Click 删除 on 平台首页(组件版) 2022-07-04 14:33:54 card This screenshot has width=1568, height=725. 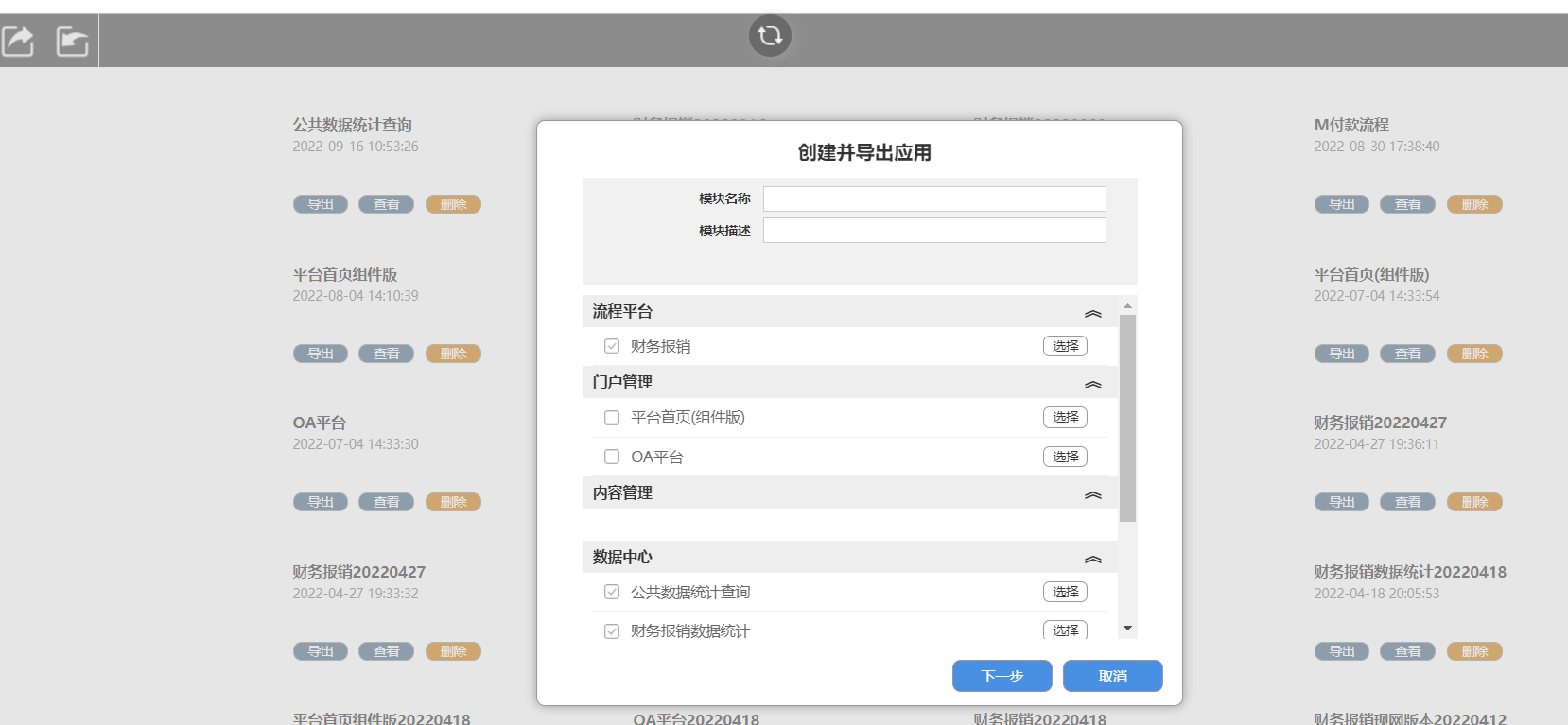[x=1474, y=354]
